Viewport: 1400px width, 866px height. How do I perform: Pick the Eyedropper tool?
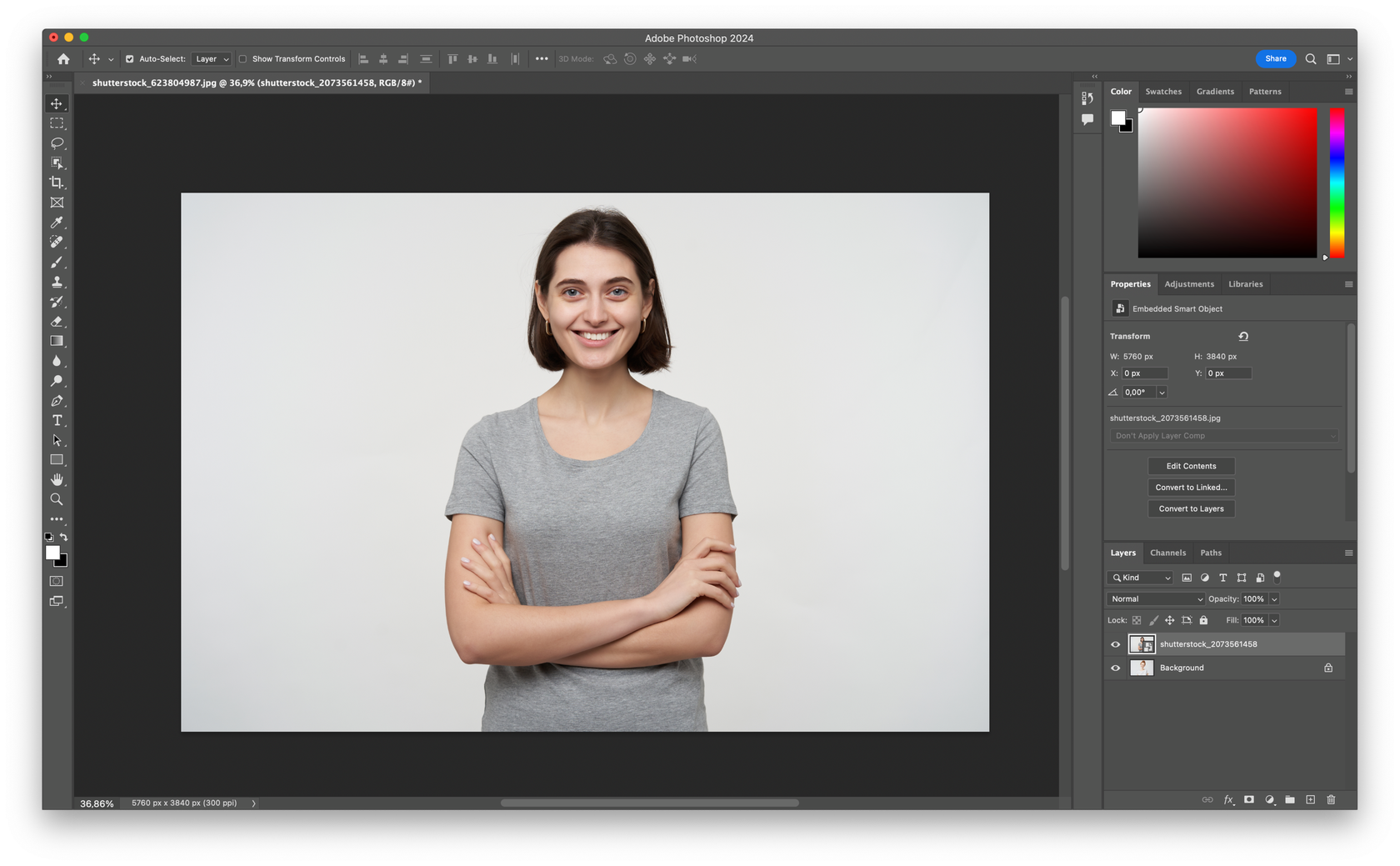pos(57,223)
